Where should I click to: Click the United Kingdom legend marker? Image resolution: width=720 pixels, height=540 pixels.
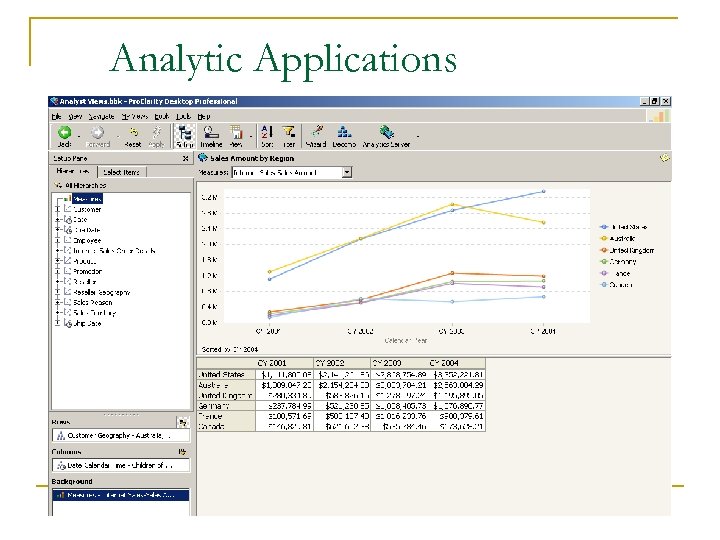coord(604,250)
